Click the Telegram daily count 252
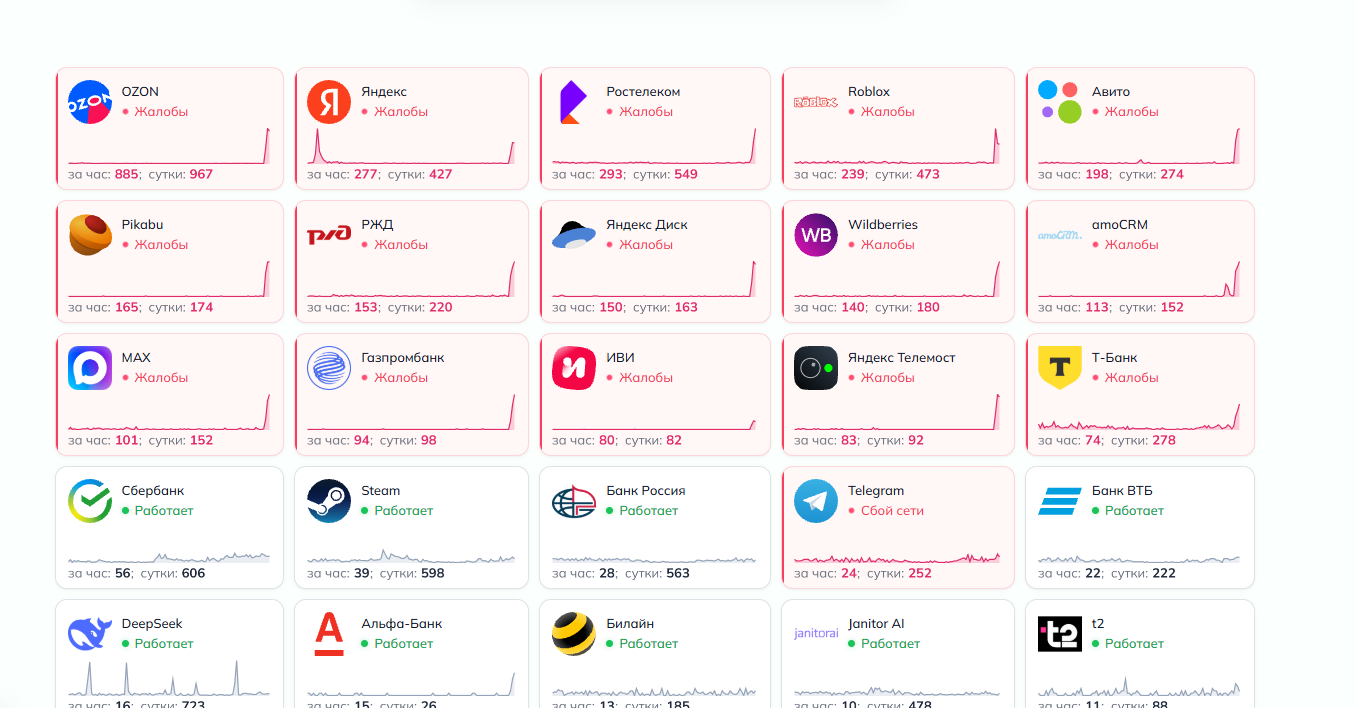The width and height of the screenshot is (1357, 708). [920, 573]
